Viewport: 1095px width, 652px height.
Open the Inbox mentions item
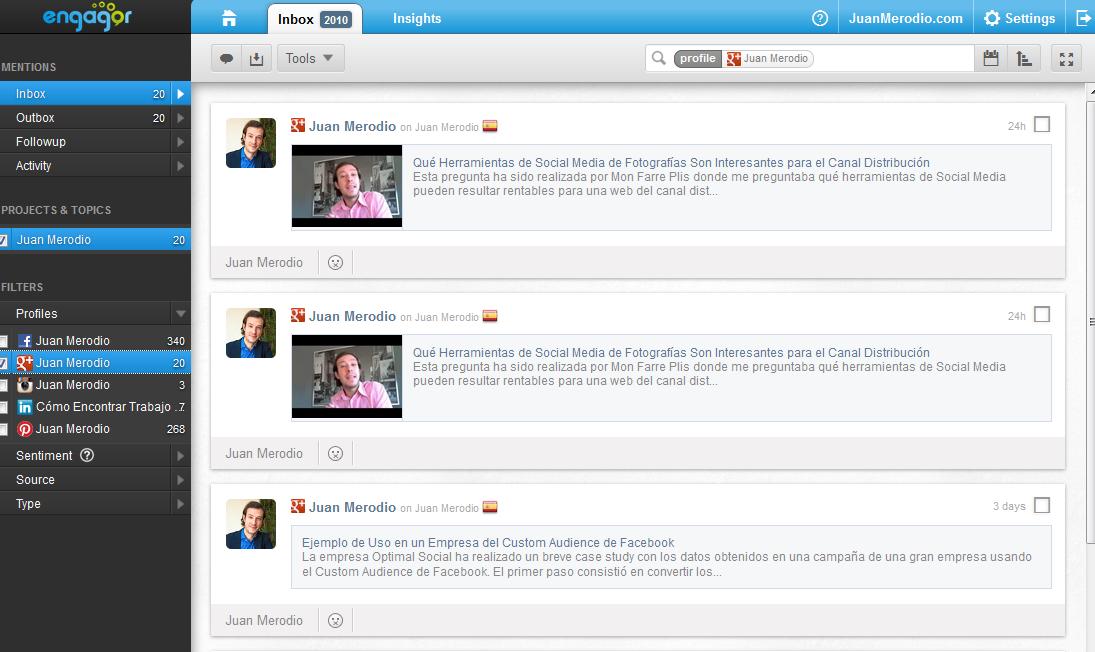click(85, 94)
